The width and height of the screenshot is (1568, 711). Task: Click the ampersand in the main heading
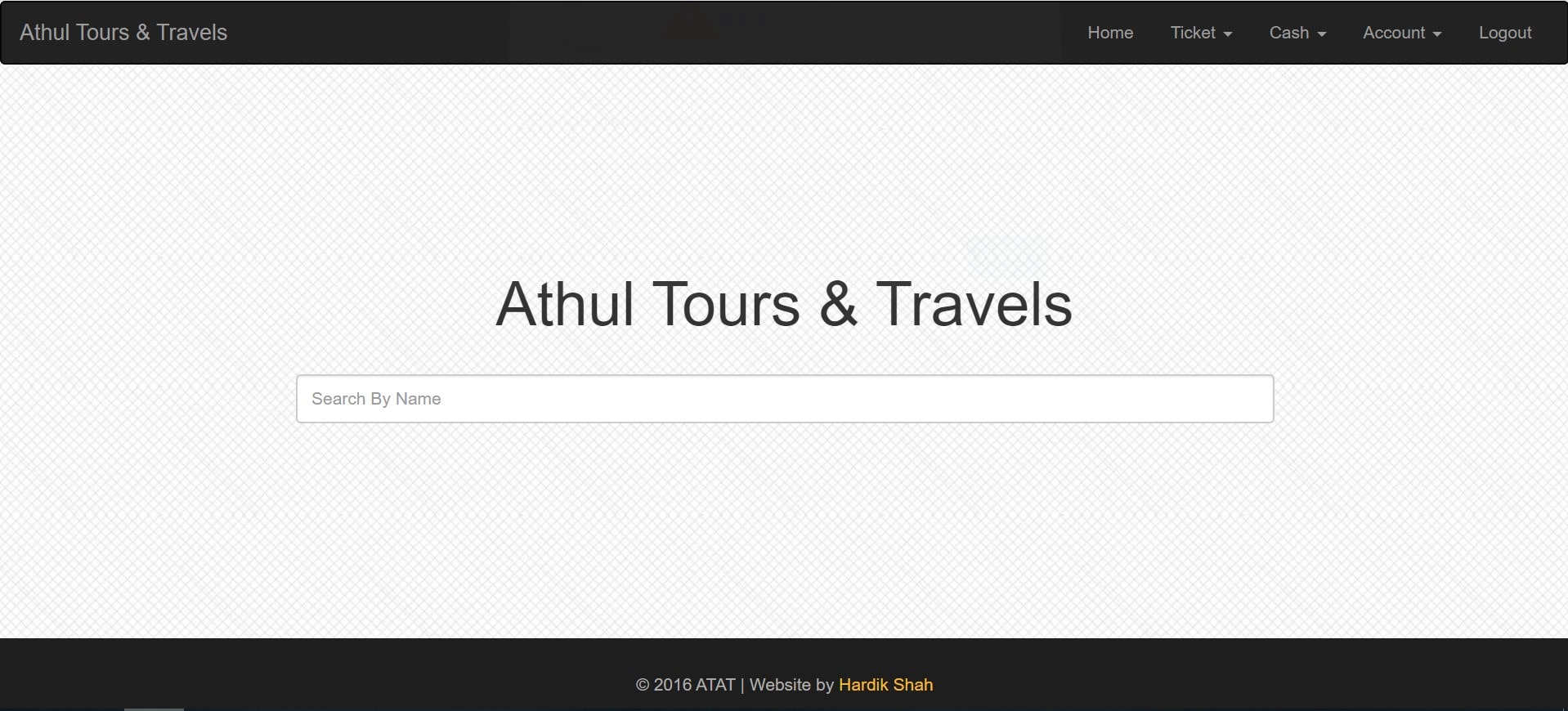[x=838, y=305]
